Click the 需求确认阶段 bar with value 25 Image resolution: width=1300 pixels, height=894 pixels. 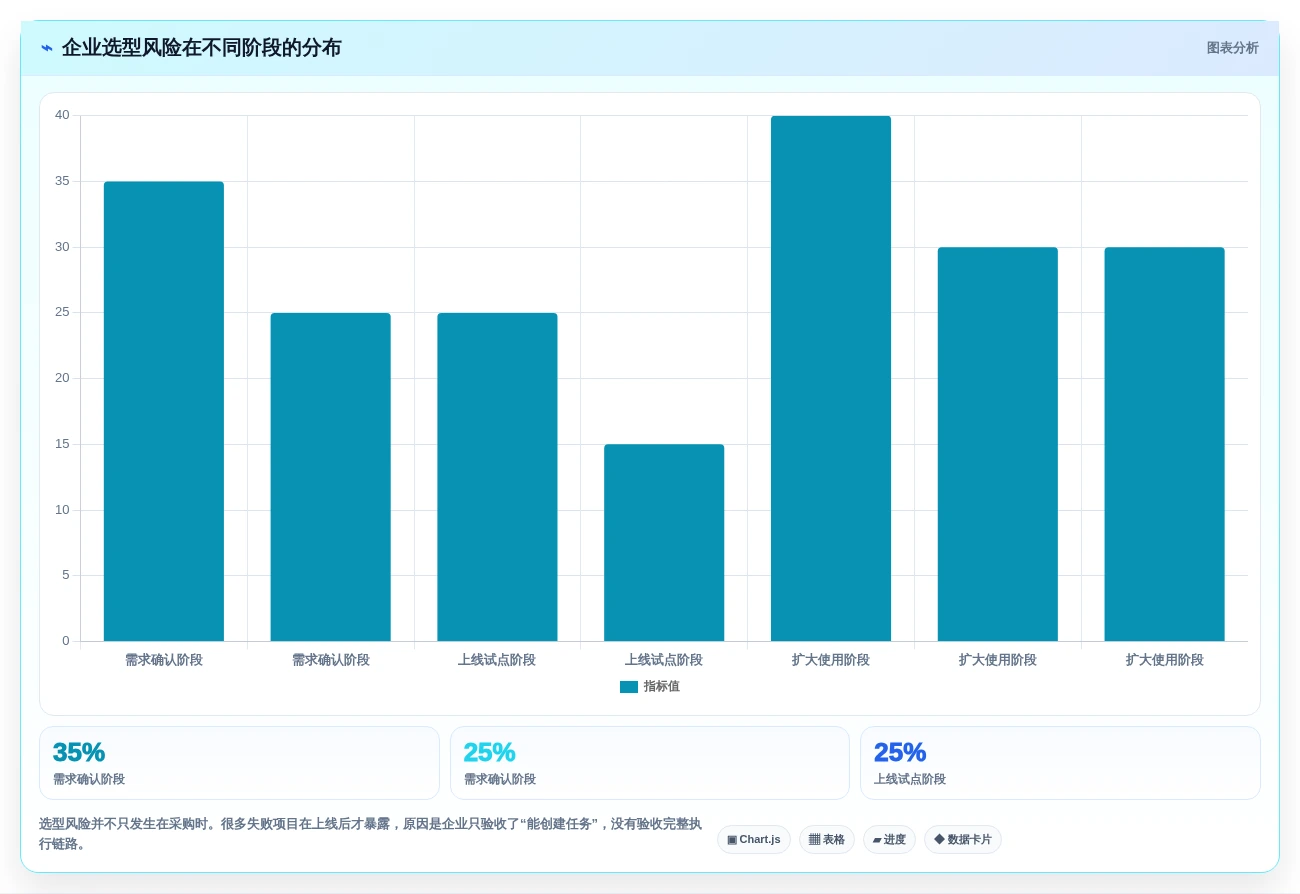pos(331,477)
